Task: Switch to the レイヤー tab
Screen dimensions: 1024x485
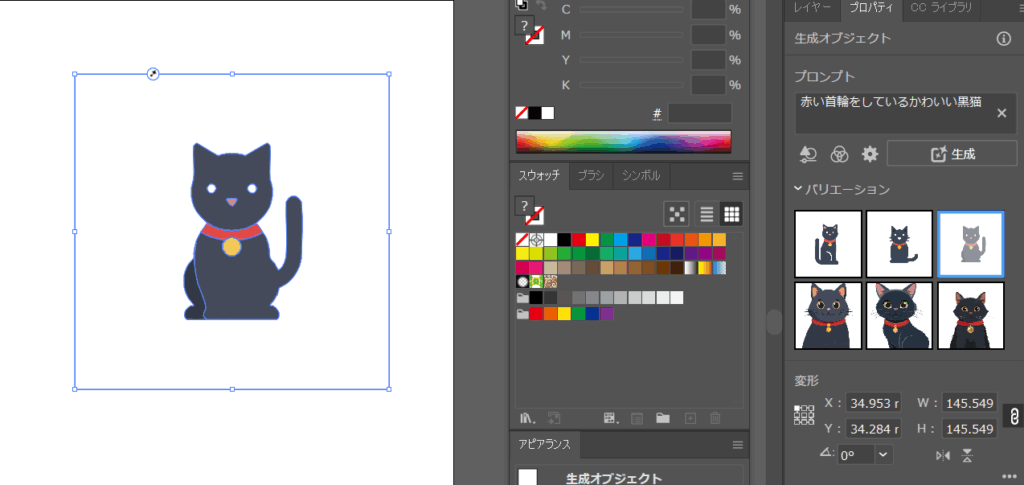Action: tap(812, 8)
